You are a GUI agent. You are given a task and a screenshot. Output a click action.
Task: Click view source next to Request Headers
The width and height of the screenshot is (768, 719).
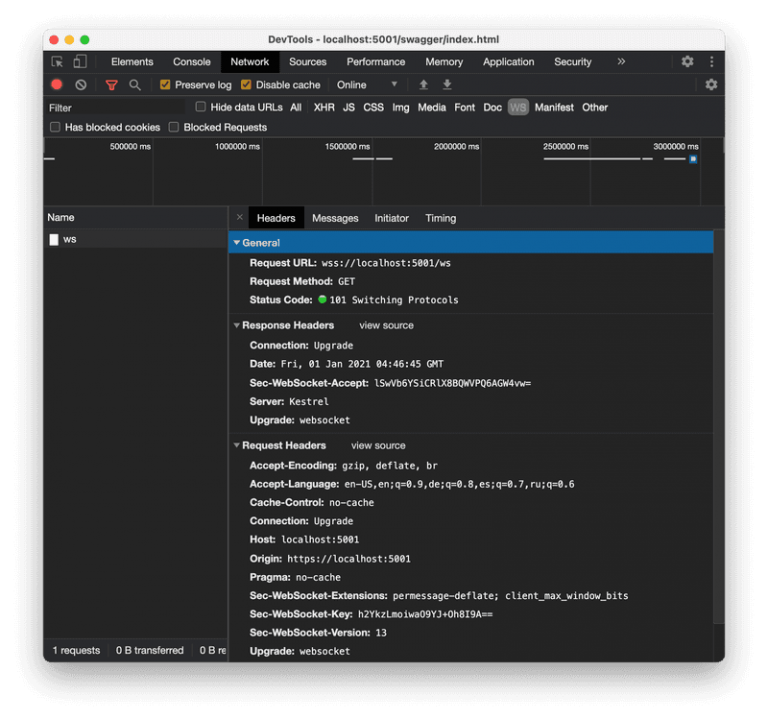(378, 446)
